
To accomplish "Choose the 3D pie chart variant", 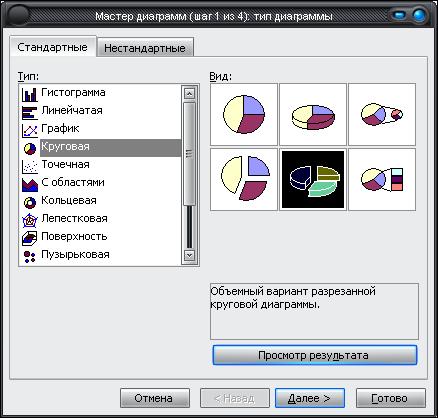I will click(x=313, y=114).
